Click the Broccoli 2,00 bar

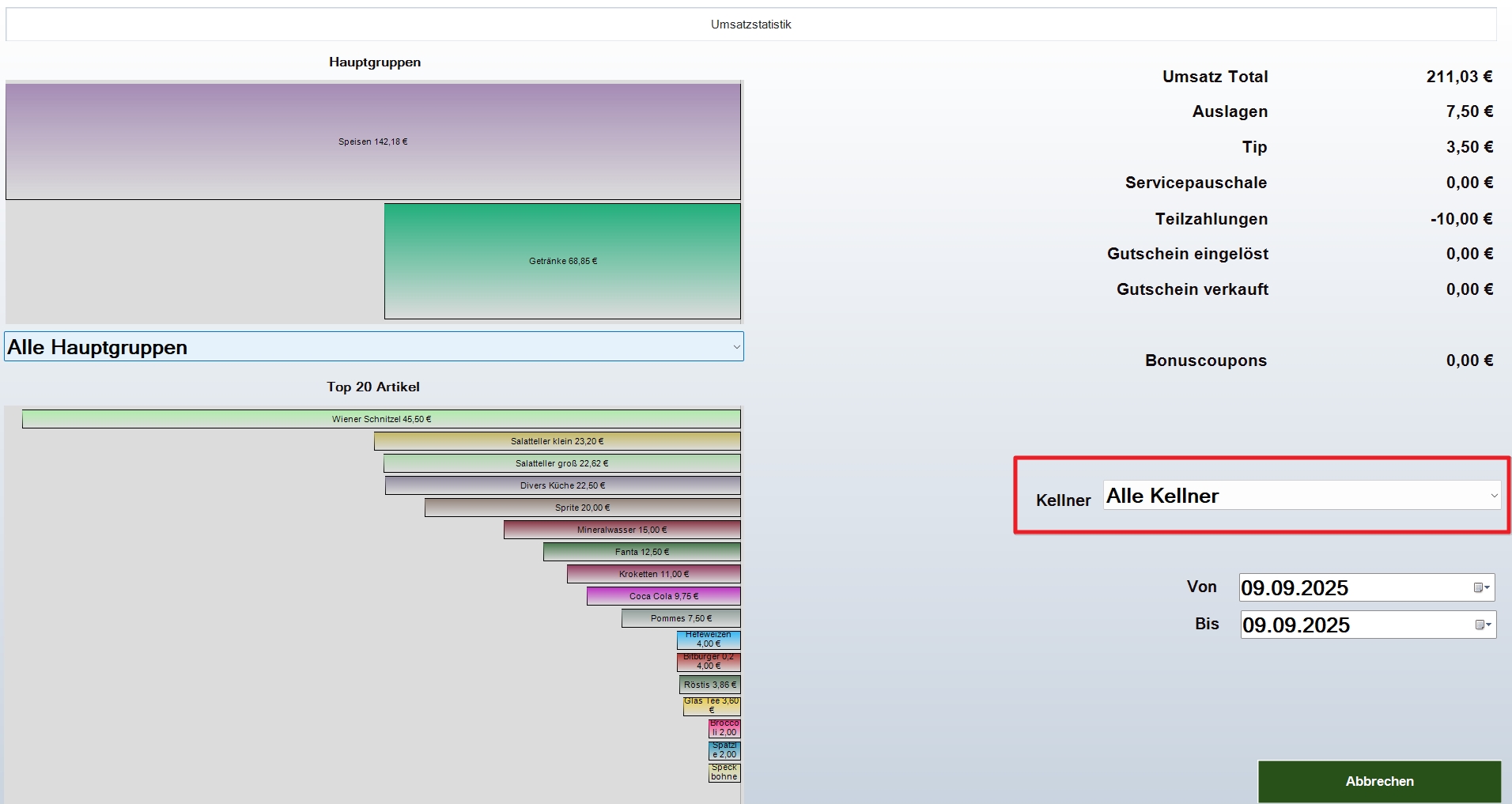point(724,728)
